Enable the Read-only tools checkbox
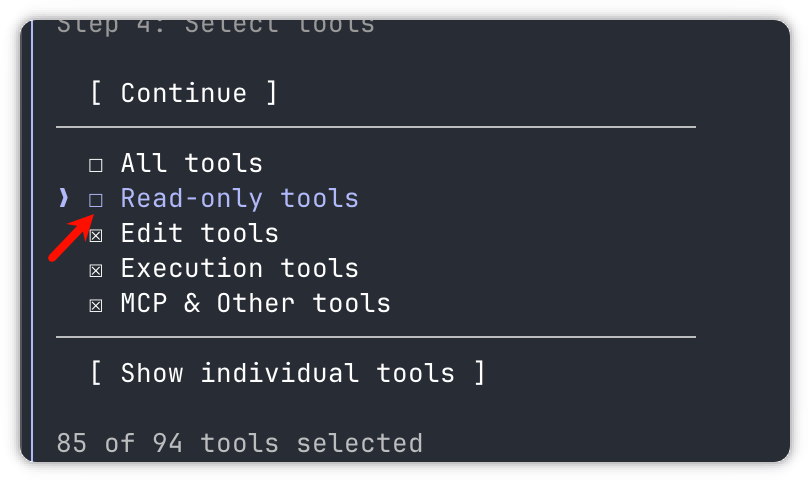 96,200
